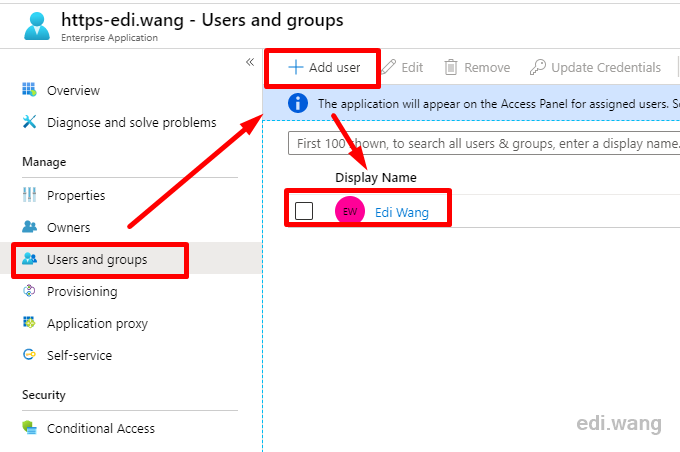
Task: Click the Security section heading
Action: pyautogui.click(x=44, y=395)
